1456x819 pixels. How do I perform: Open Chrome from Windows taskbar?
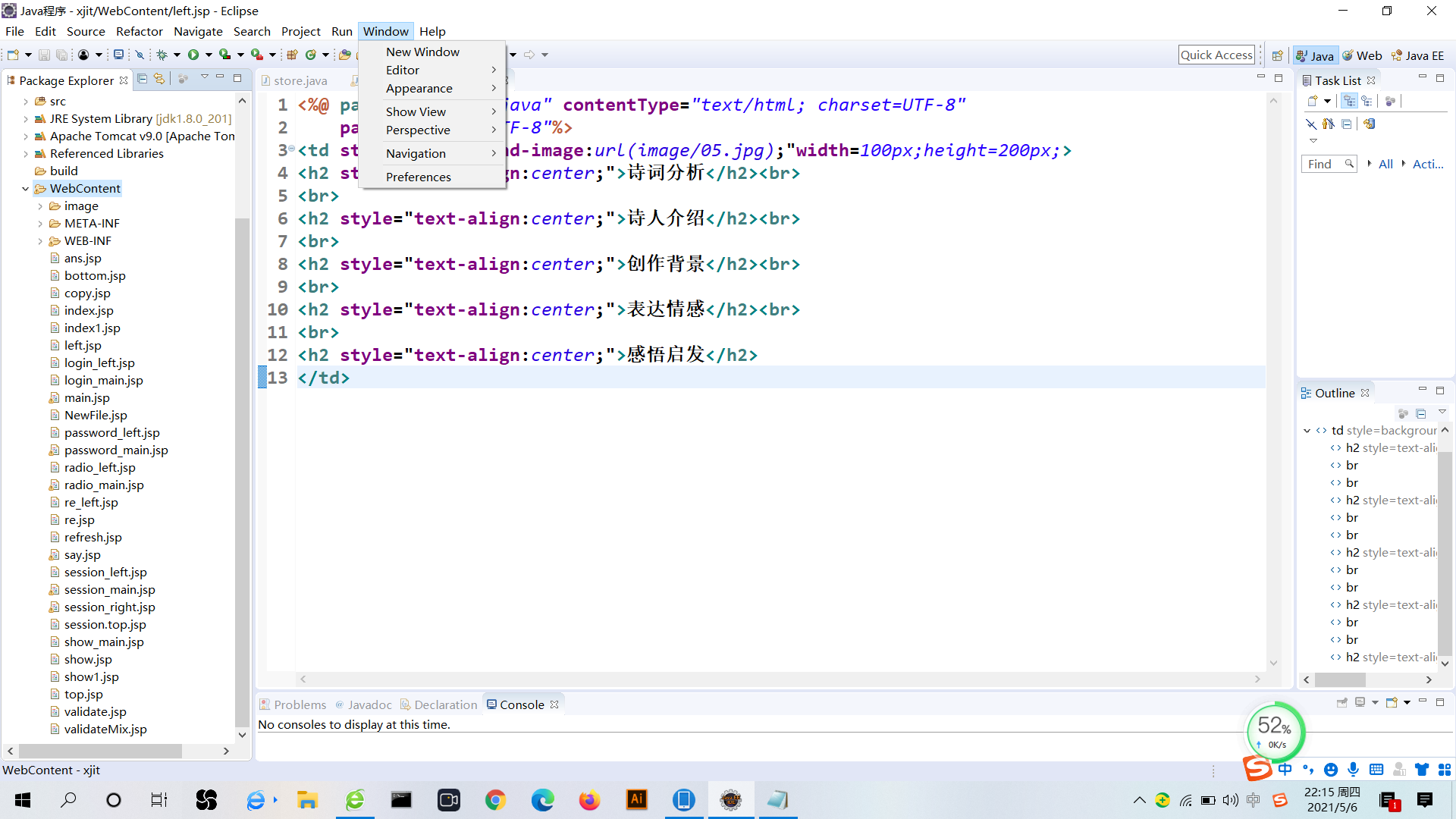coord(495,800)
